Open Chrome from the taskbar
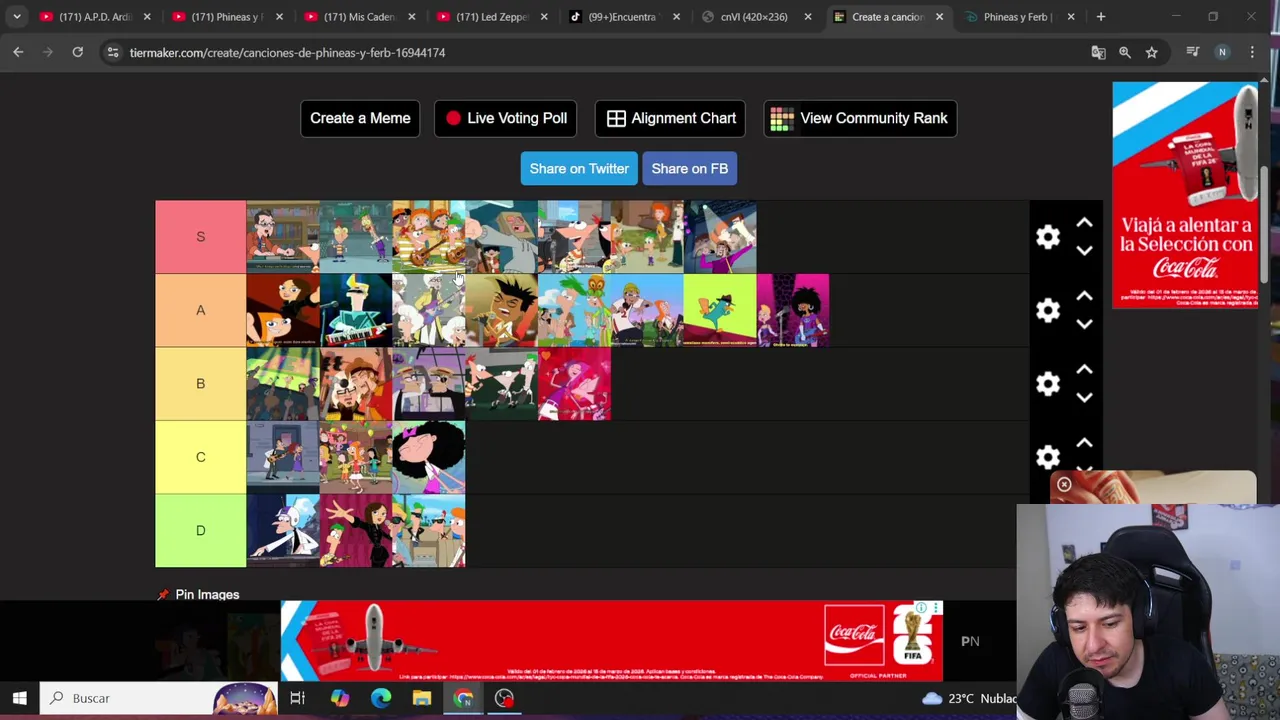The width and height of the screenshot is (1280, 720). tap(463, 698)
